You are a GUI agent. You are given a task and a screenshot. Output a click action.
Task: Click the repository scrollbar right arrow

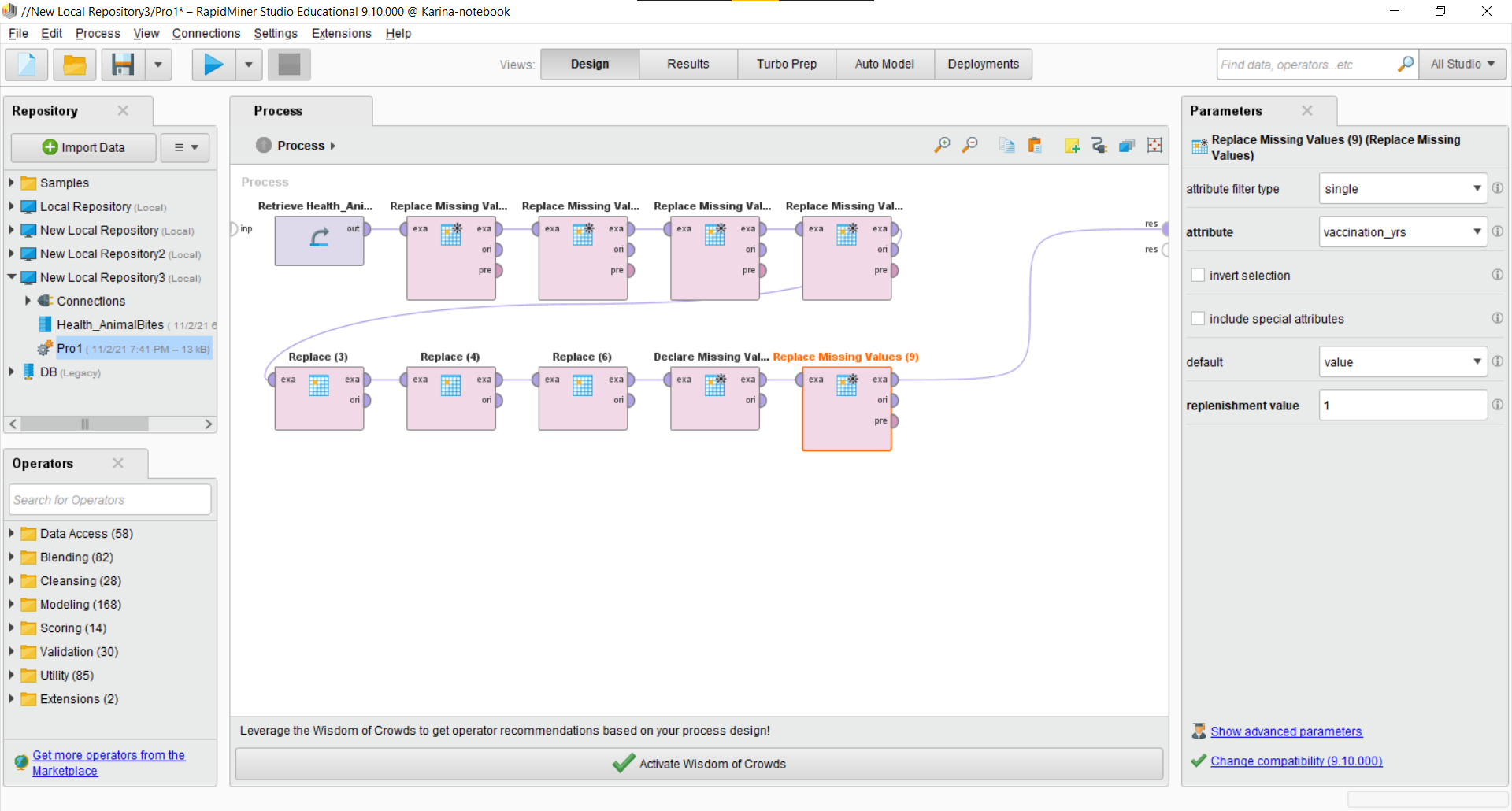point(208,424)
